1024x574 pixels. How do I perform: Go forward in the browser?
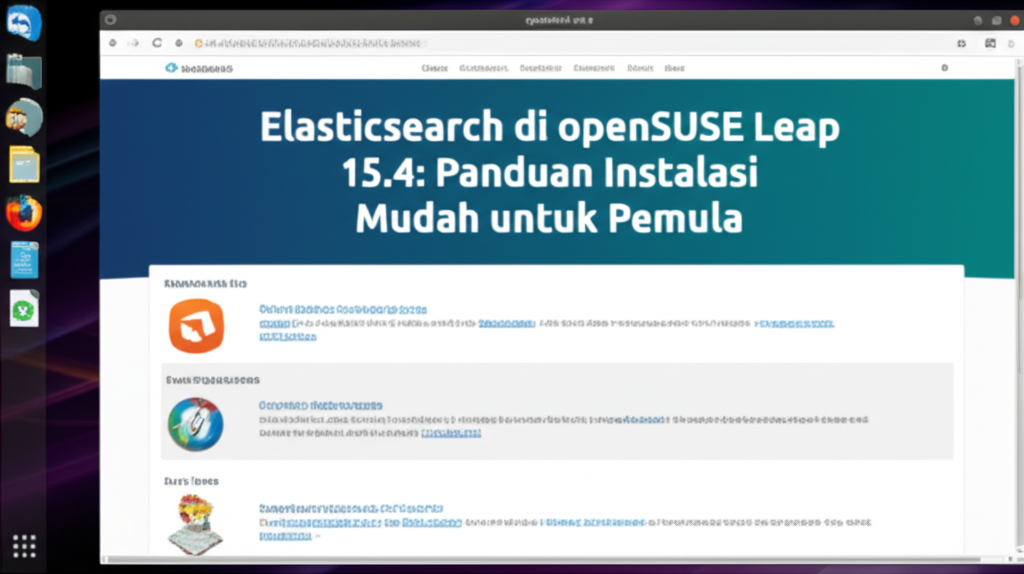(x=134, y=43)
